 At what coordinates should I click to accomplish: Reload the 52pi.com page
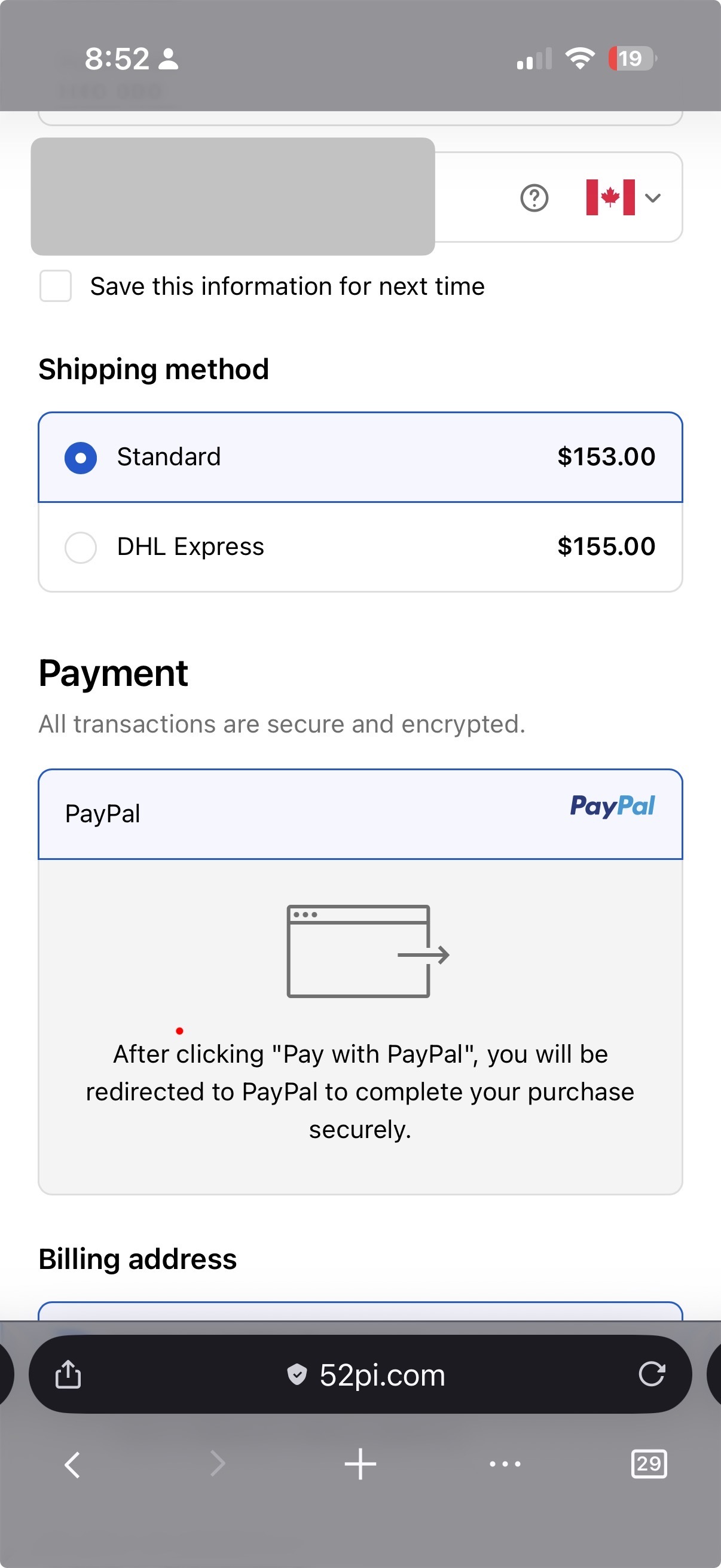click(x=651, y=1374)
